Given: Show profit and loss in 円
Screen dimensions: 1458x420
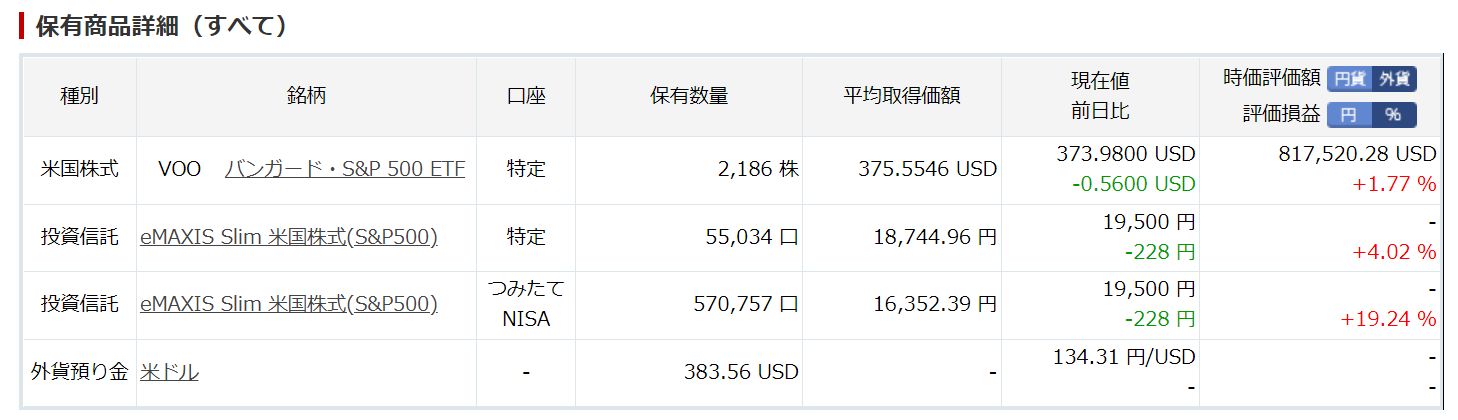Looking at the screenshot, I should (1349, 115).
